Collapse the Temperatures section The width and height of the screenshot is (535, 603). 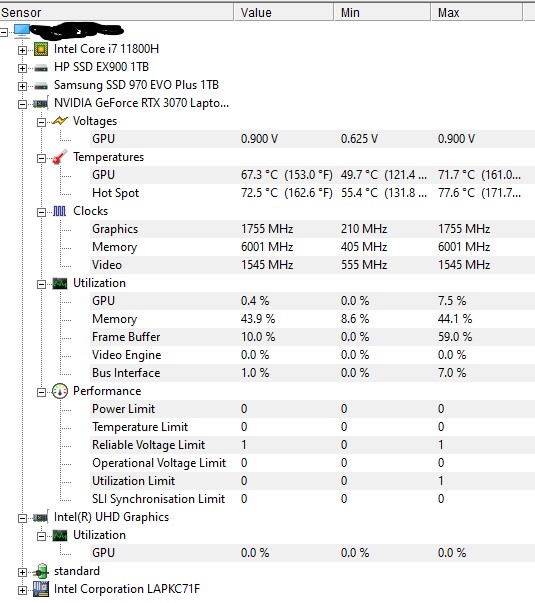(41, 158)
